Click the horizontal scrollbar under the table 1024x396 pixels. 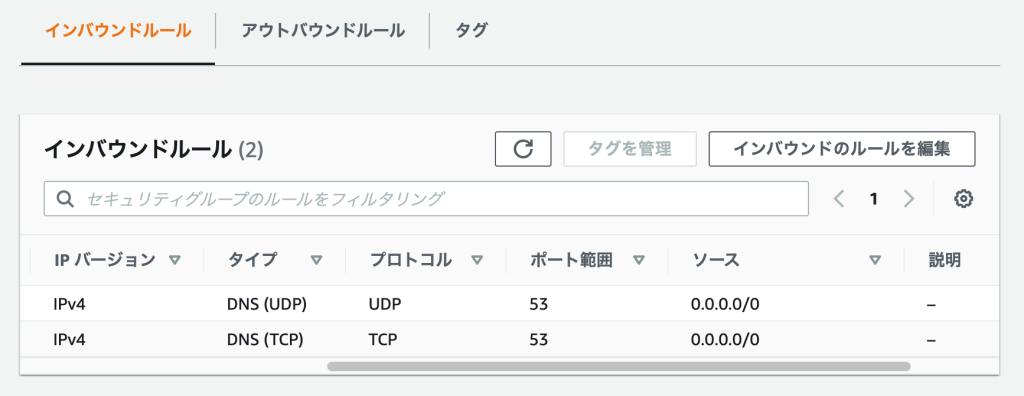618,367
